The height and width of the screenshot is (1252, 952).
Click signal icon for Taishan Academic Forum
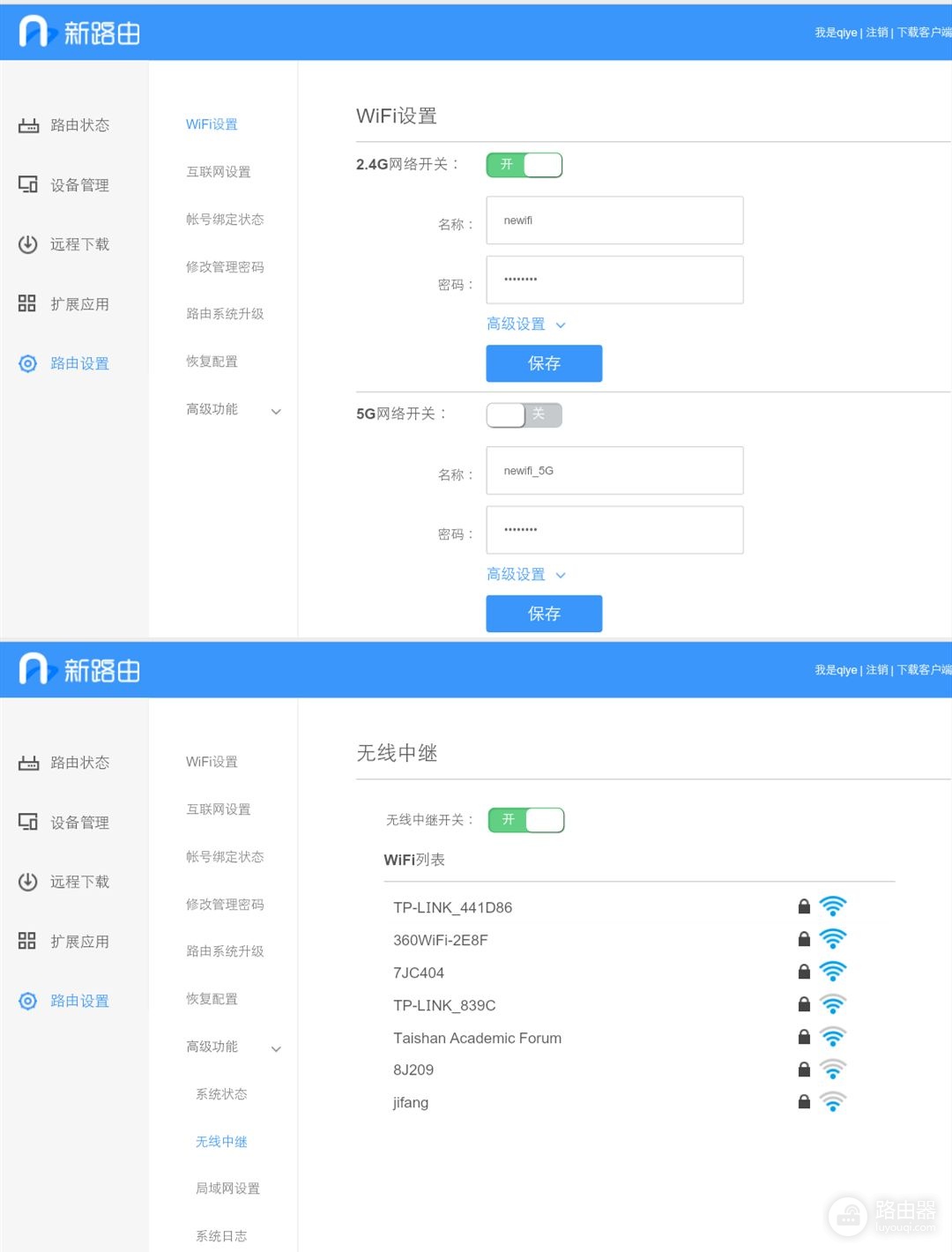[833, 1036]
